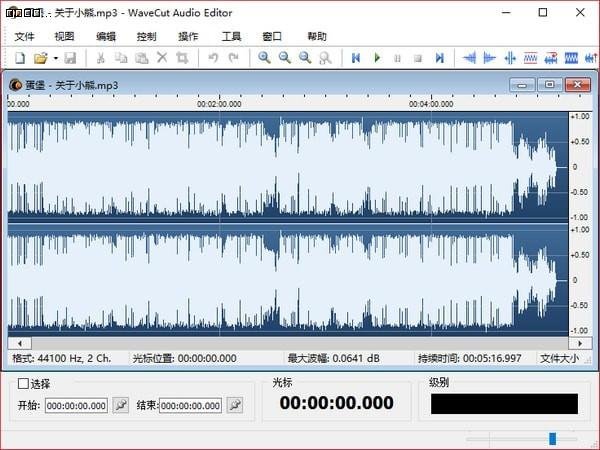Close the 关于小熊.mp3 document window

point(578,85)
